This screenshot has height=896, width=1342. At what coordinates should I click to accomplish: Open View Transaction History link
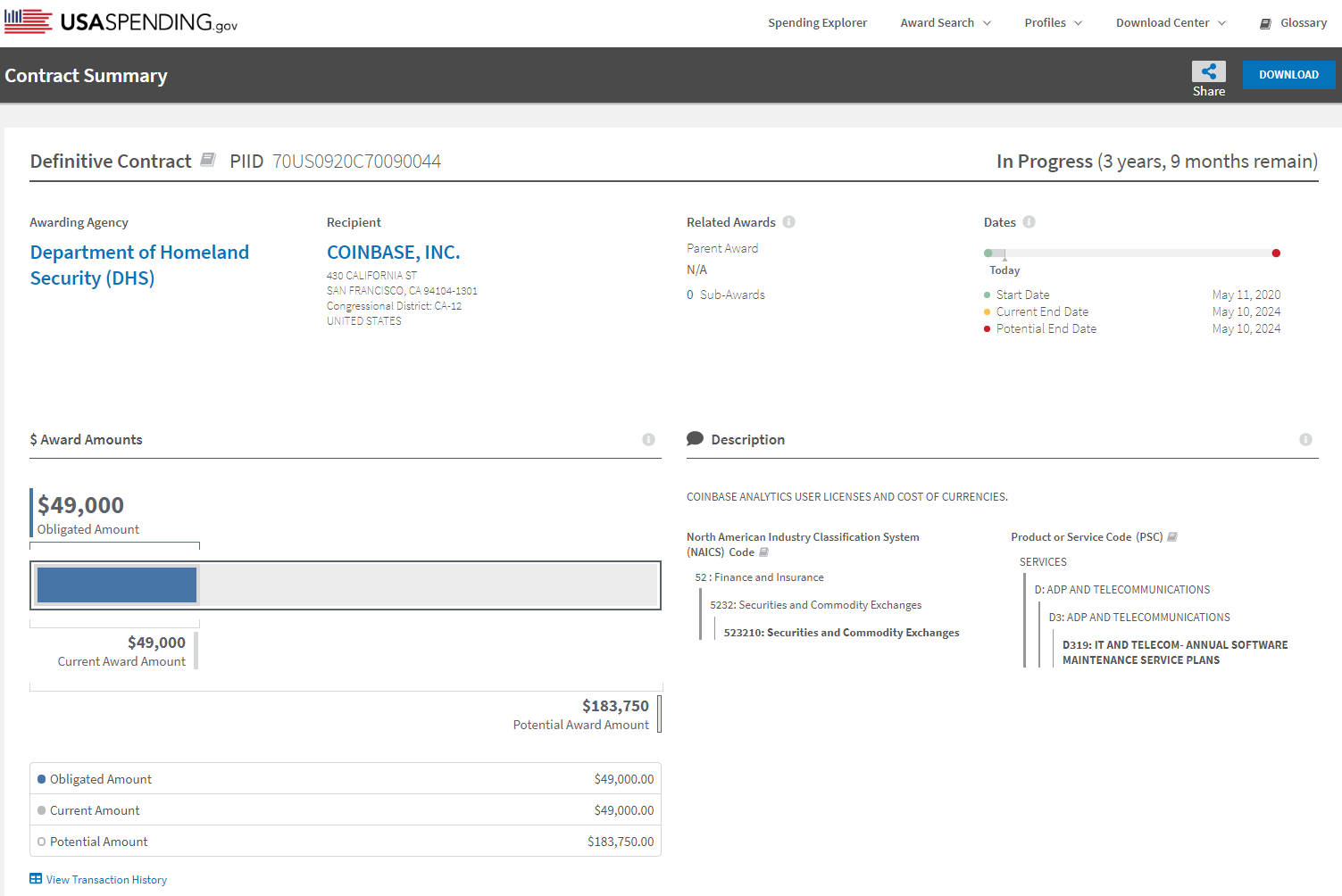[x=106, y=880]
